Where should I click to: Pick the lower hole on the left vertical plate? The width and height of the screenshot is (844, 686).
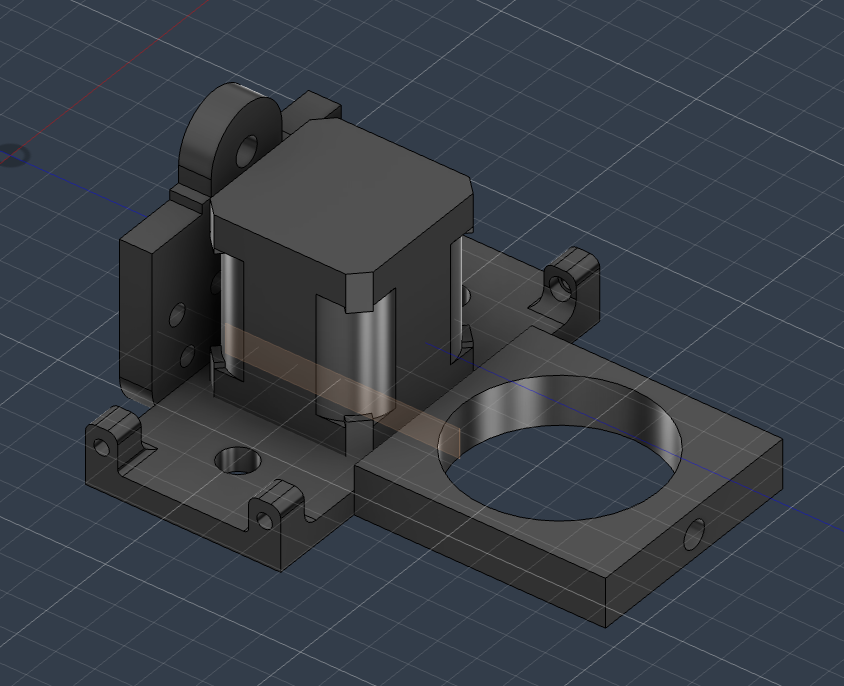click(x=187, y=356)
